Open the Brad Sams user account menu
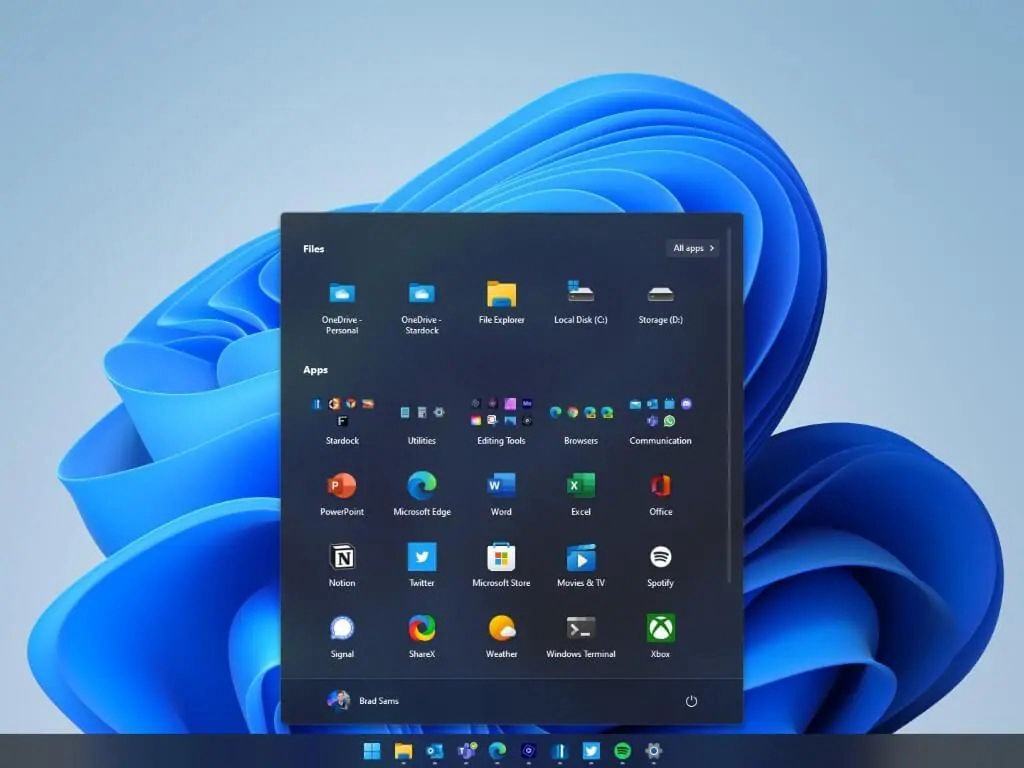Image resolution: width=1024 pixels, height=768 pixels. (x=363, y=701)
